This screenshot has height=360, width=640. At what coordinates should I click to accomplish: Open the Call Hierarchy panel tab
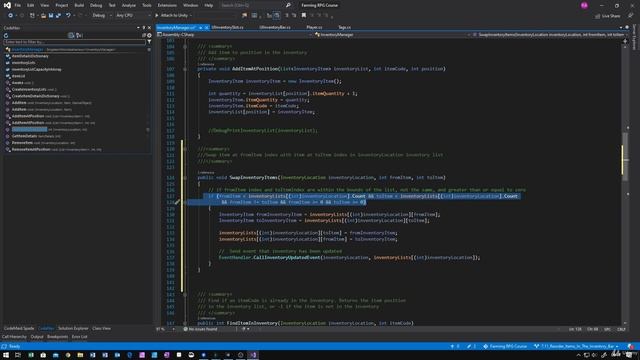click(14, 337)
